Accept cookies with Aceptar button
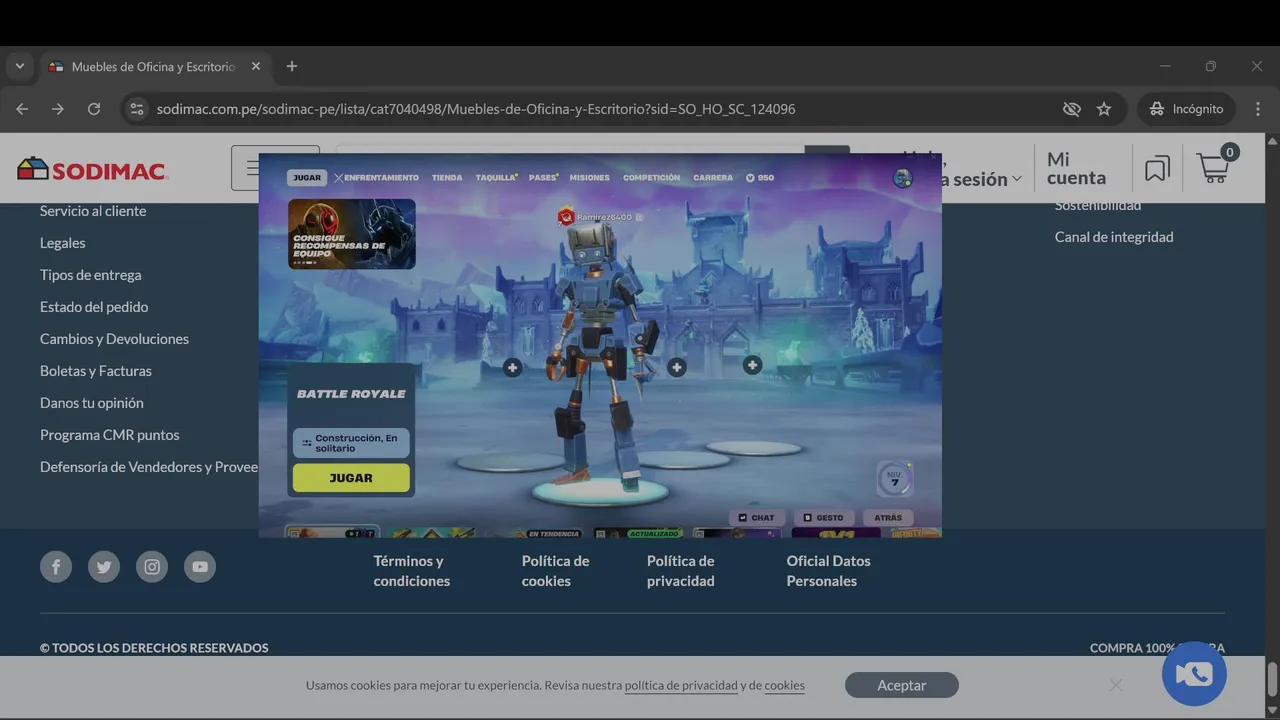Image resolution: width=1280 pixels, height=720 pixels. tap(902, 685)
